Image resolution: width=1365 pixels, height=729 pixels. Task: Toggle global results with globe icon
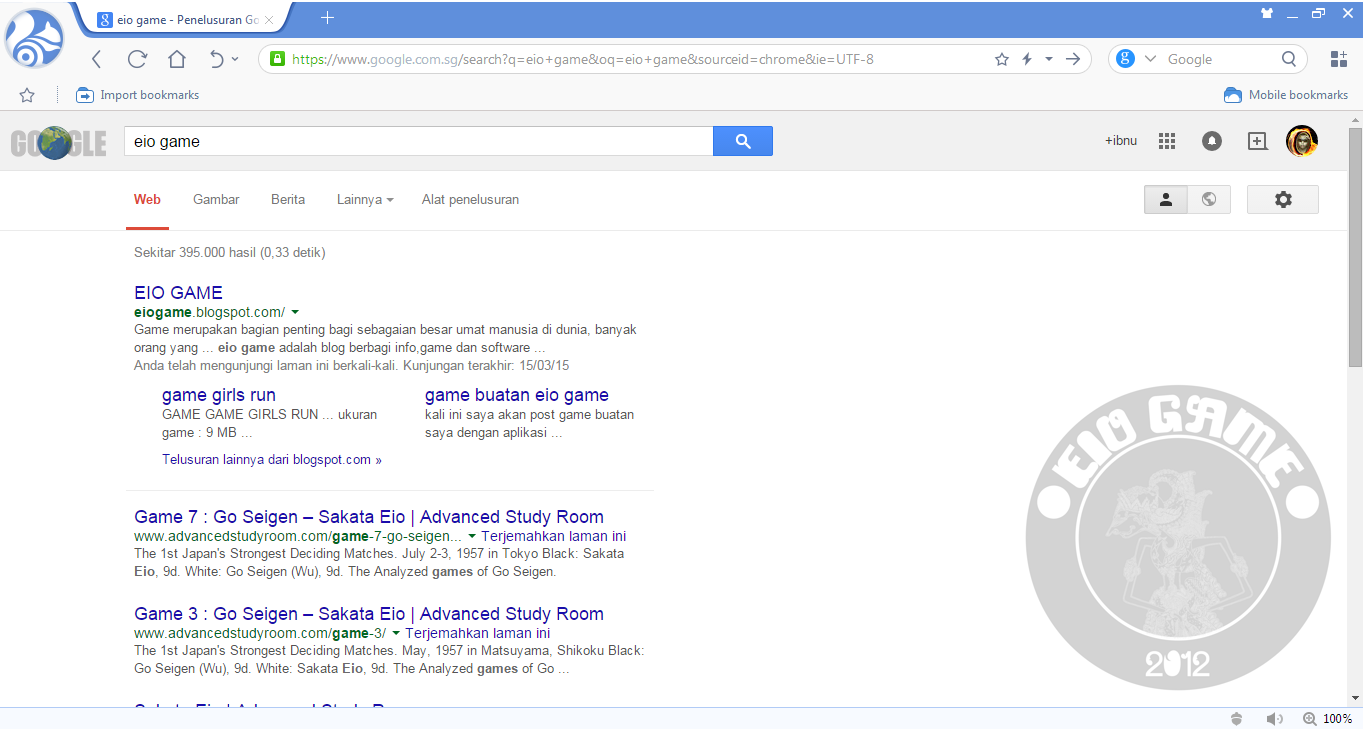point(1209,199)
